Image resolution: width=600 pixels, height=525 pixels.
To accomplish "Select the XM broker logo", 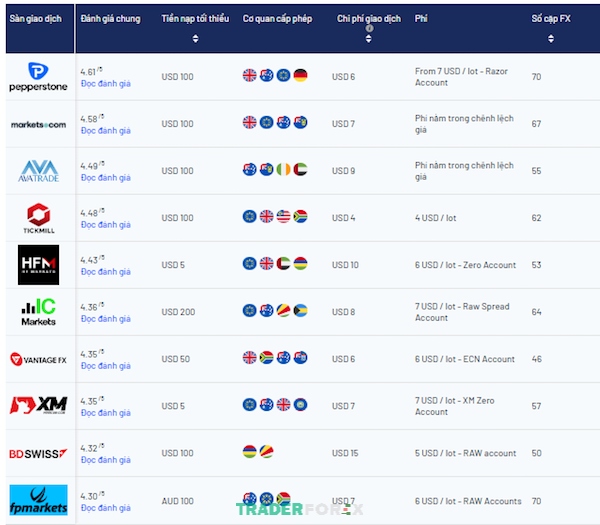I will 38,405.
